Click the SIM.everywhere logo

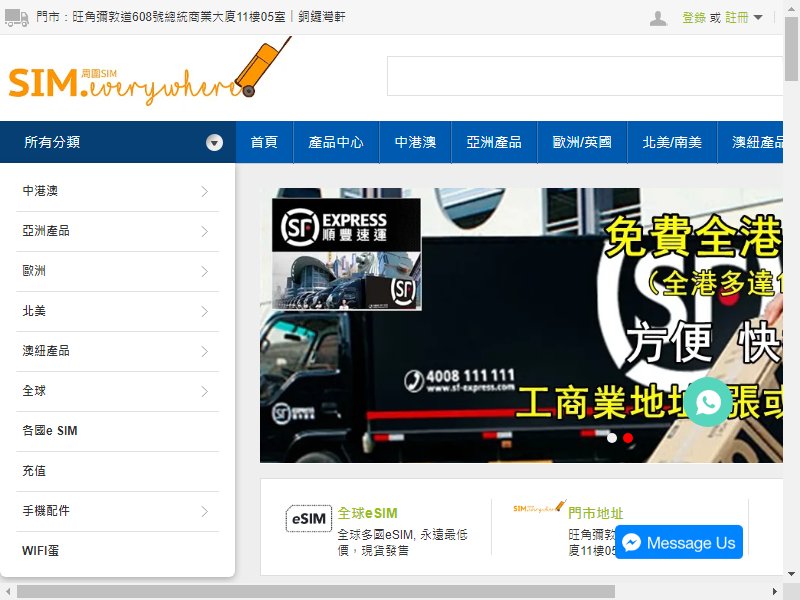click(150, 71)
